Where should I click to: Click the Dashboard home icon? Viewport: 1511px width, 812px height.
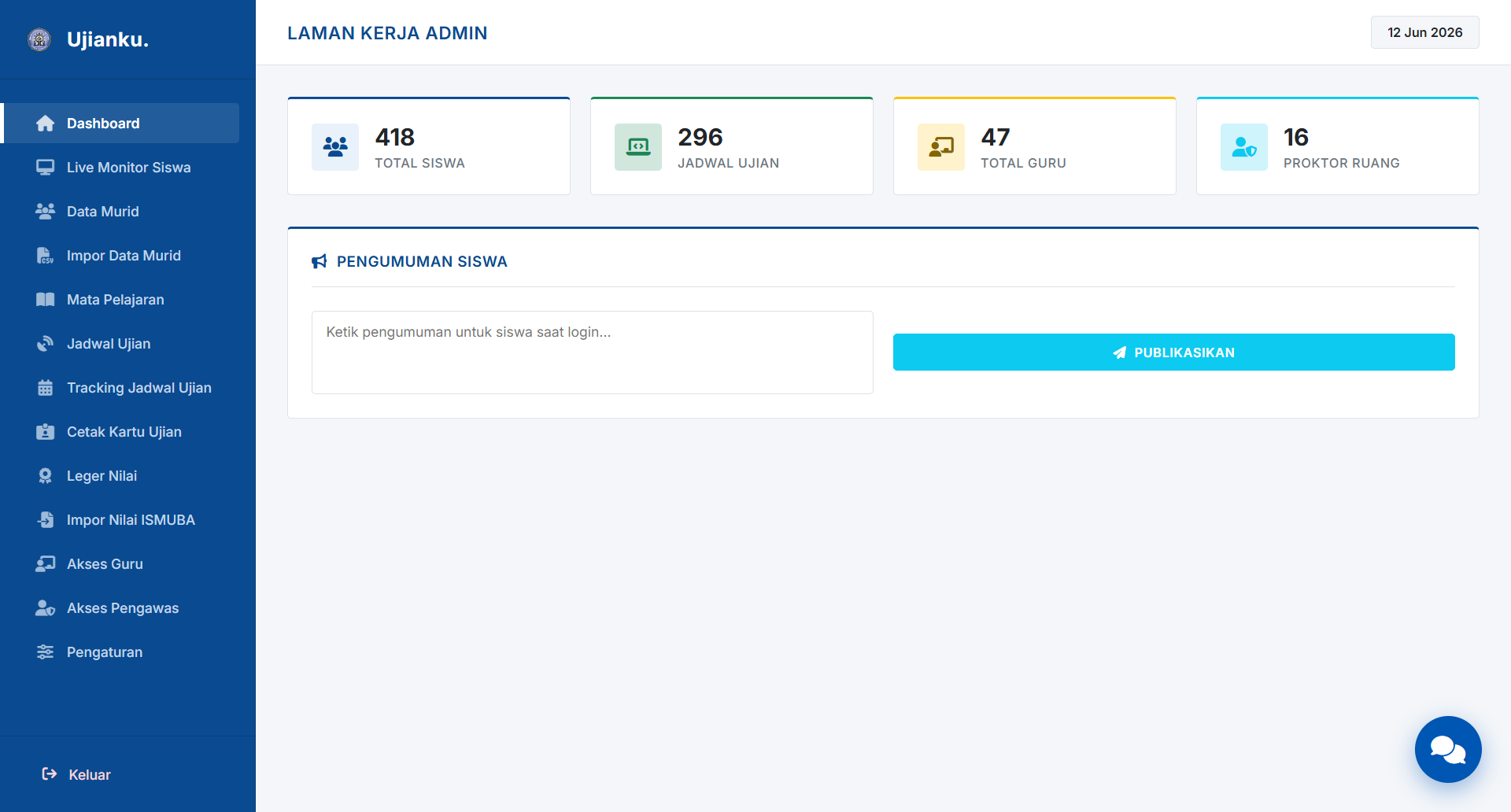coord(46,124)
